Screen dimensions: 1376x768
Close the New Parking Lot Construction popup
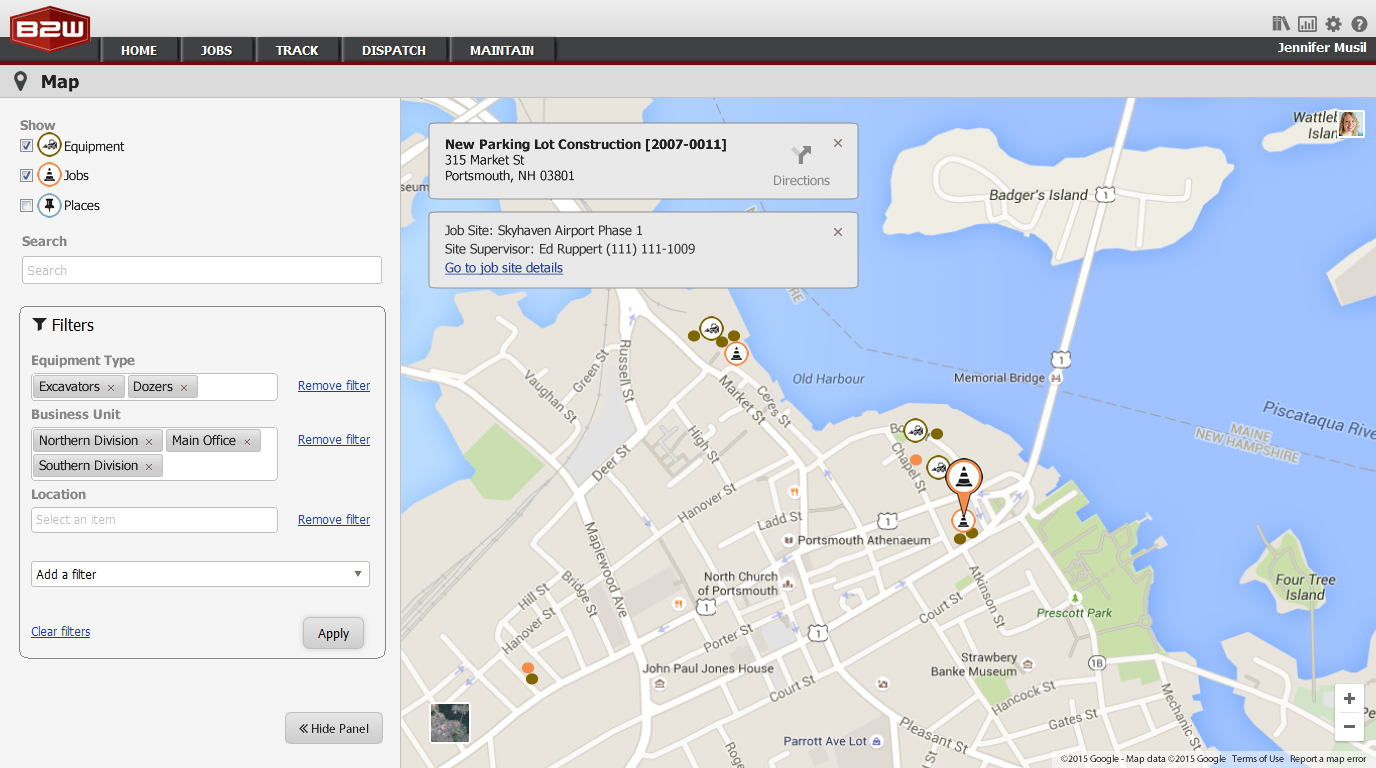point(838,143)
